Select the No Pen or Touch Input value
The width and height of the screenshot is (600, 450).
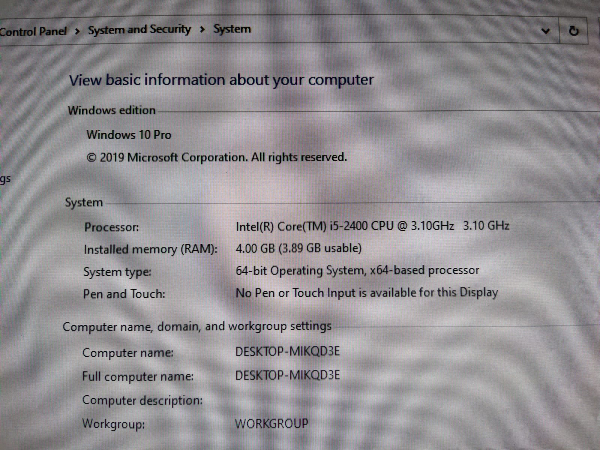367,293
